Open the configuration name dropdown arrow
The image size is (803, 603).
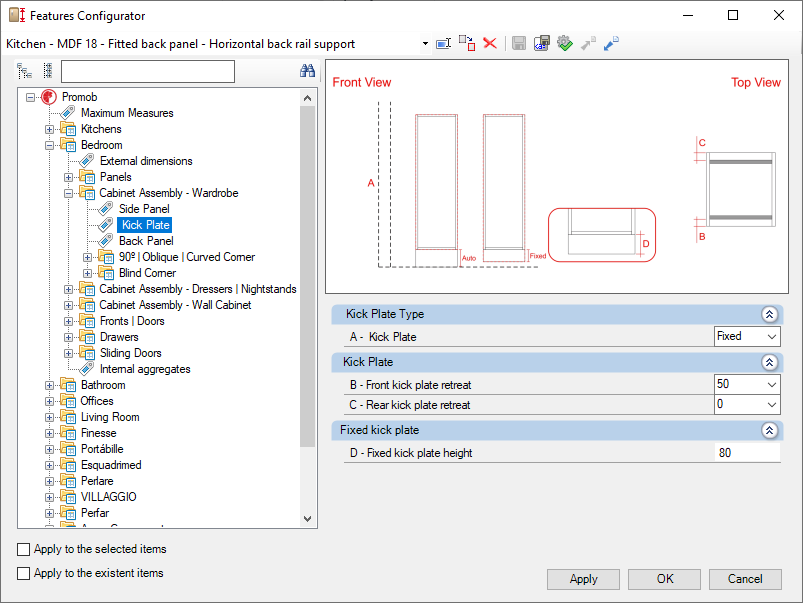pos(425,44)
